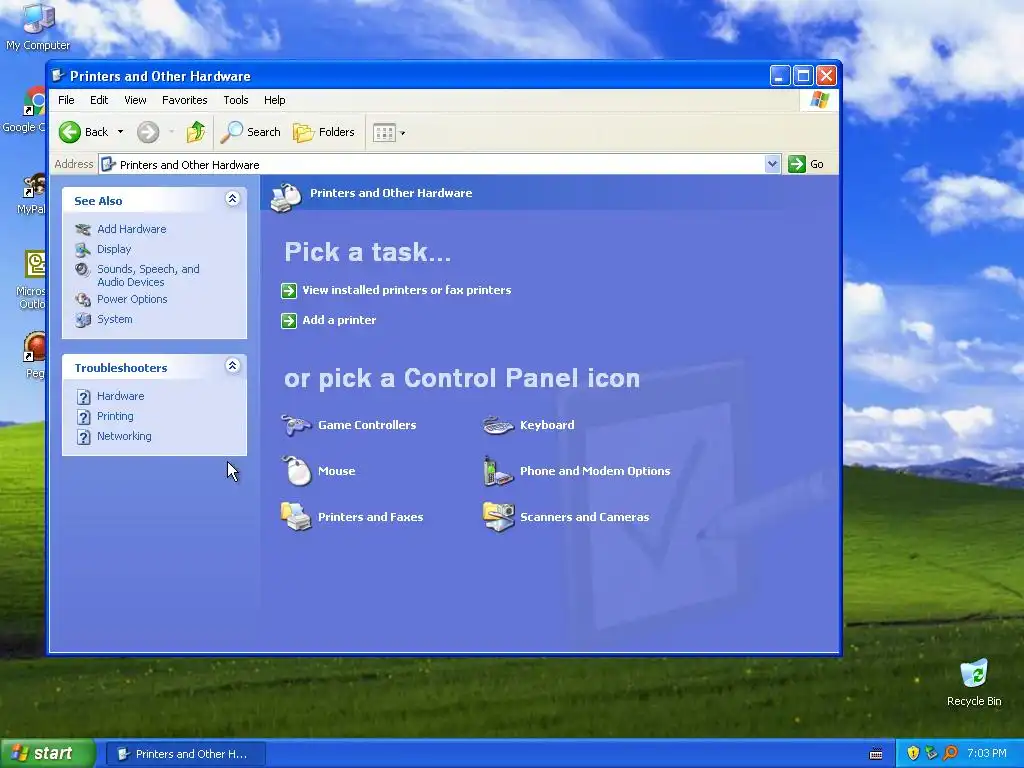Open the Add Hardware text link
1024x768 pixels.
[x=131, y=229]
